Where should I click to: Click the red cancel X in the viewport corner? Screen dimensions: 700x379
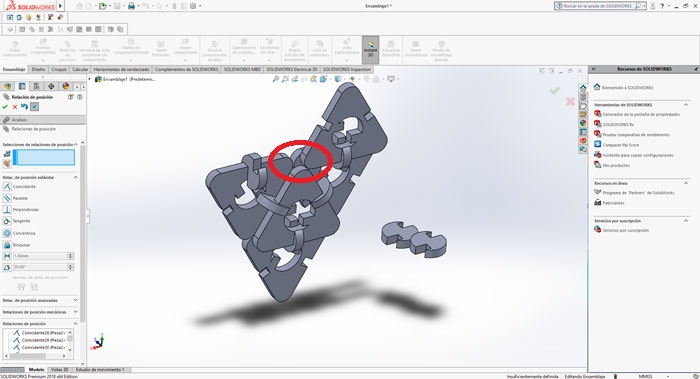570,101
